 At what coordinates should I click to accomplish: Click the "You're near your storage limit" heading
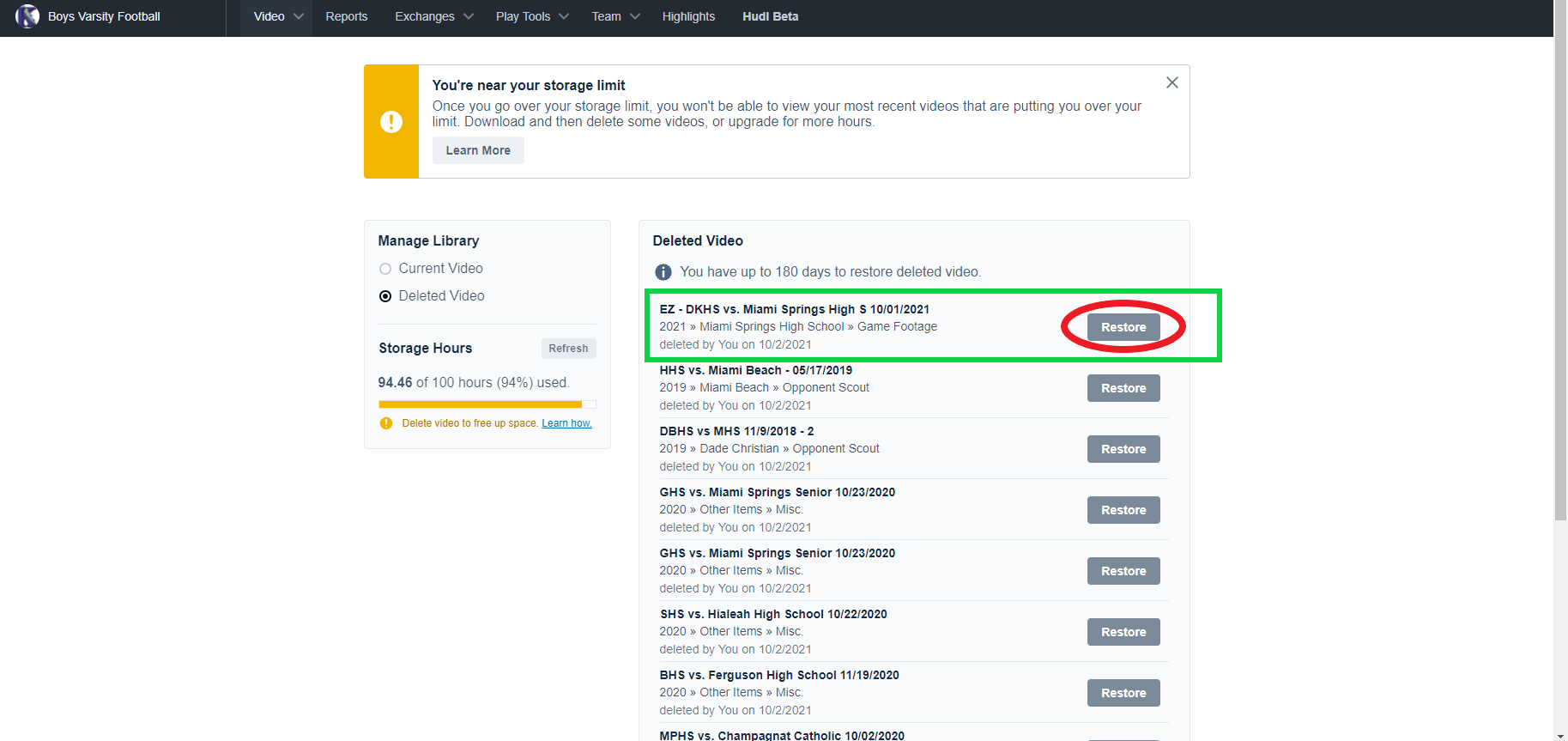(529, 85)
